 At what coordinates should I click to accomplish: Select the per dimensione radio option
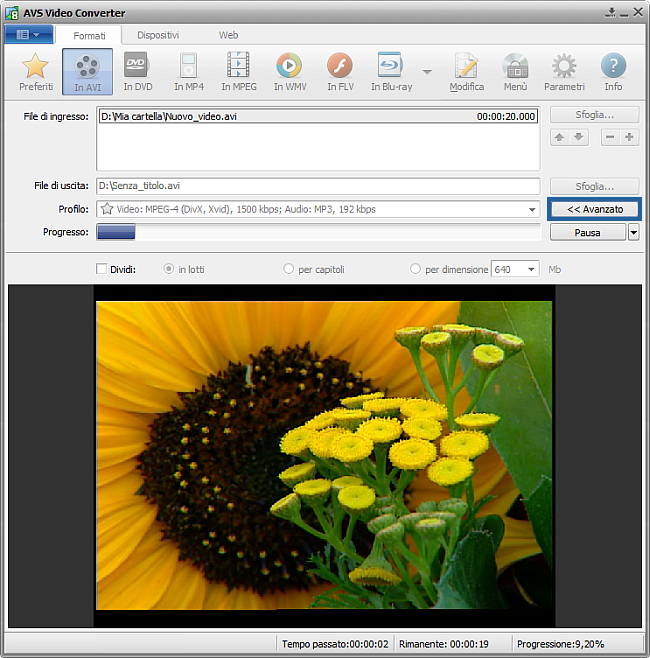pyautogui.click(x=416, y=269)
